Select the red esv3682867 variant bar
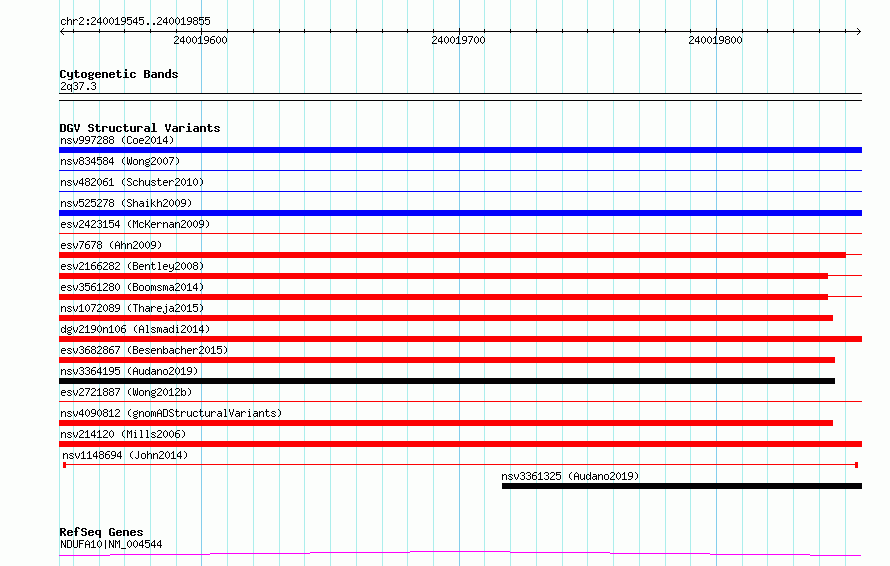Image resolution: width=890 pixels, height=566 pixels. (447, 360)
